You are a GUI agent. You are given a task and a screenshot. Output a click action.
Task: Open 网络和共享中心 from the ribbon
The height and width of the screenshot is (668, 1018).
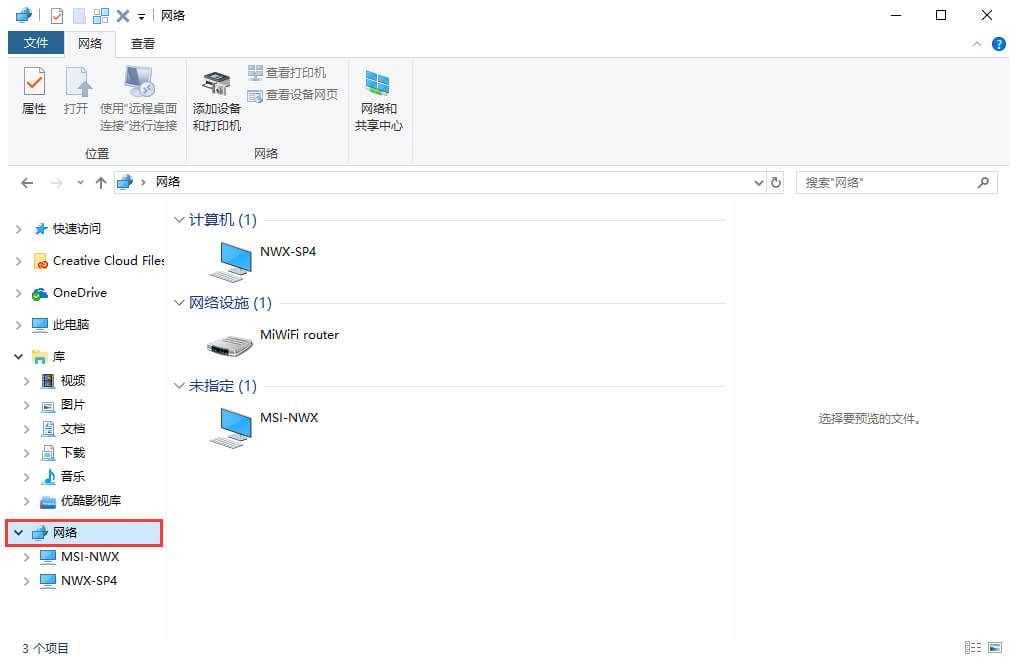(x=378, y=101)
